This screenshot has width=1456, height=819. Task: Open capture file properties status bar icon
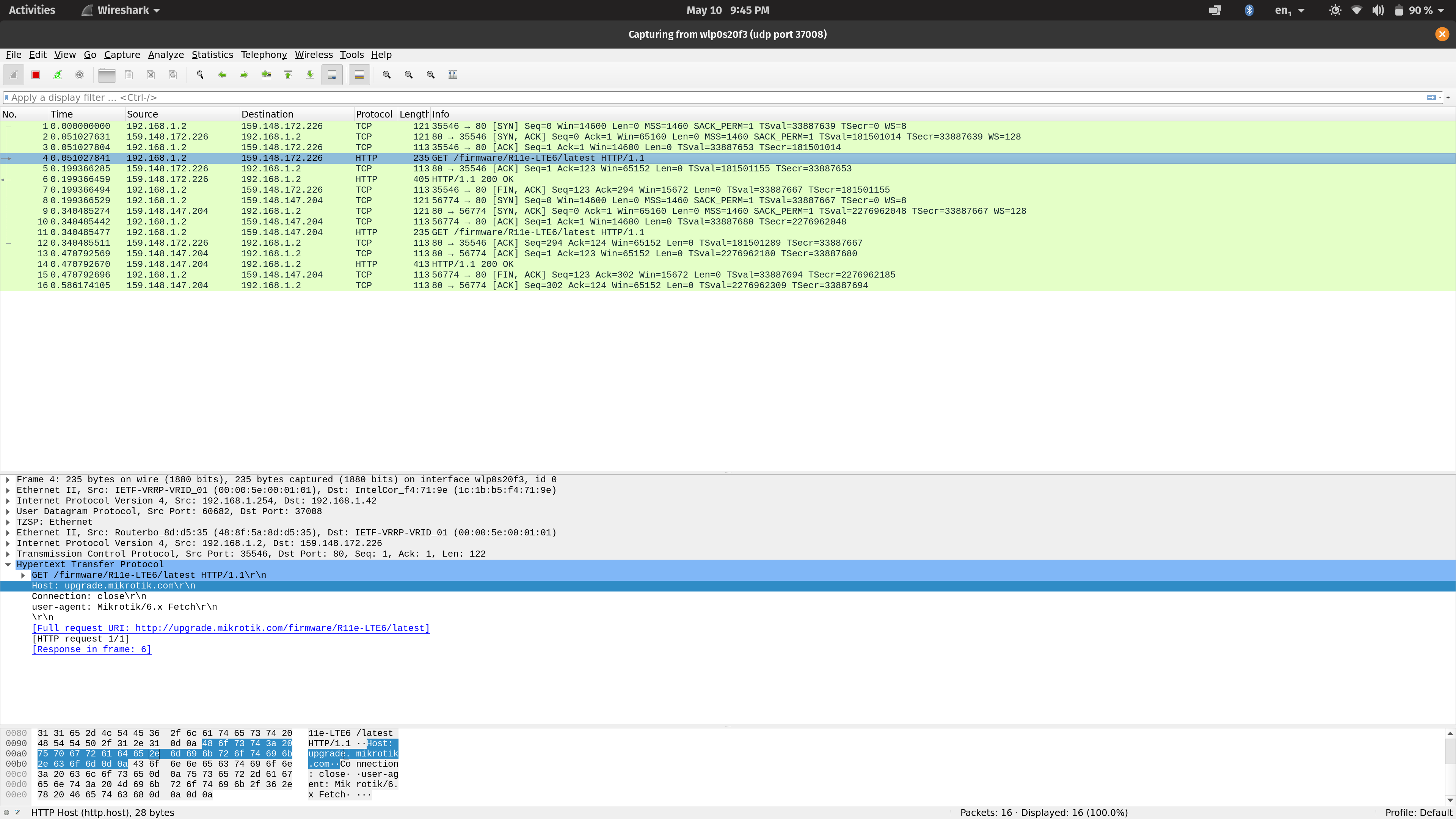click(x=17, y=812)
